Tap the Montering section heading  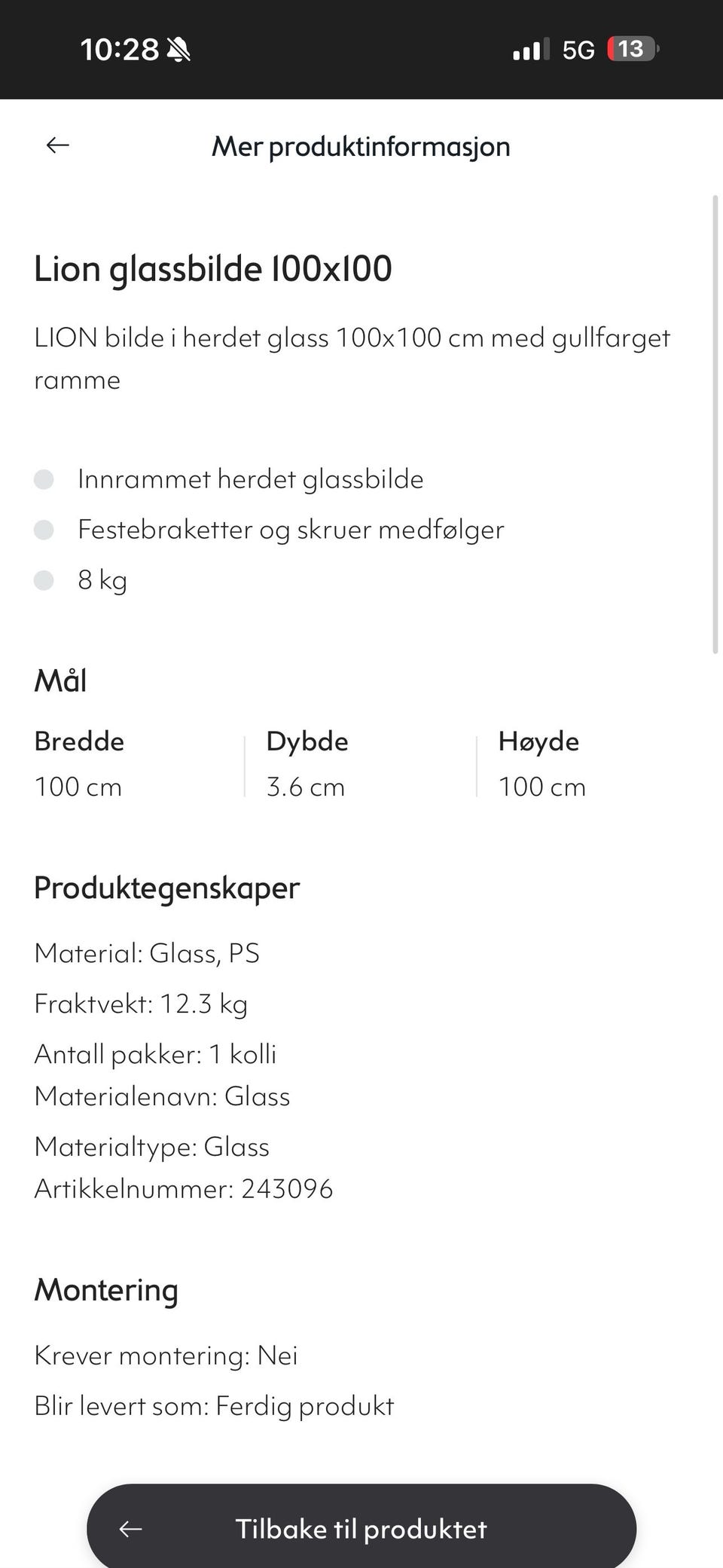(106, 1289)
